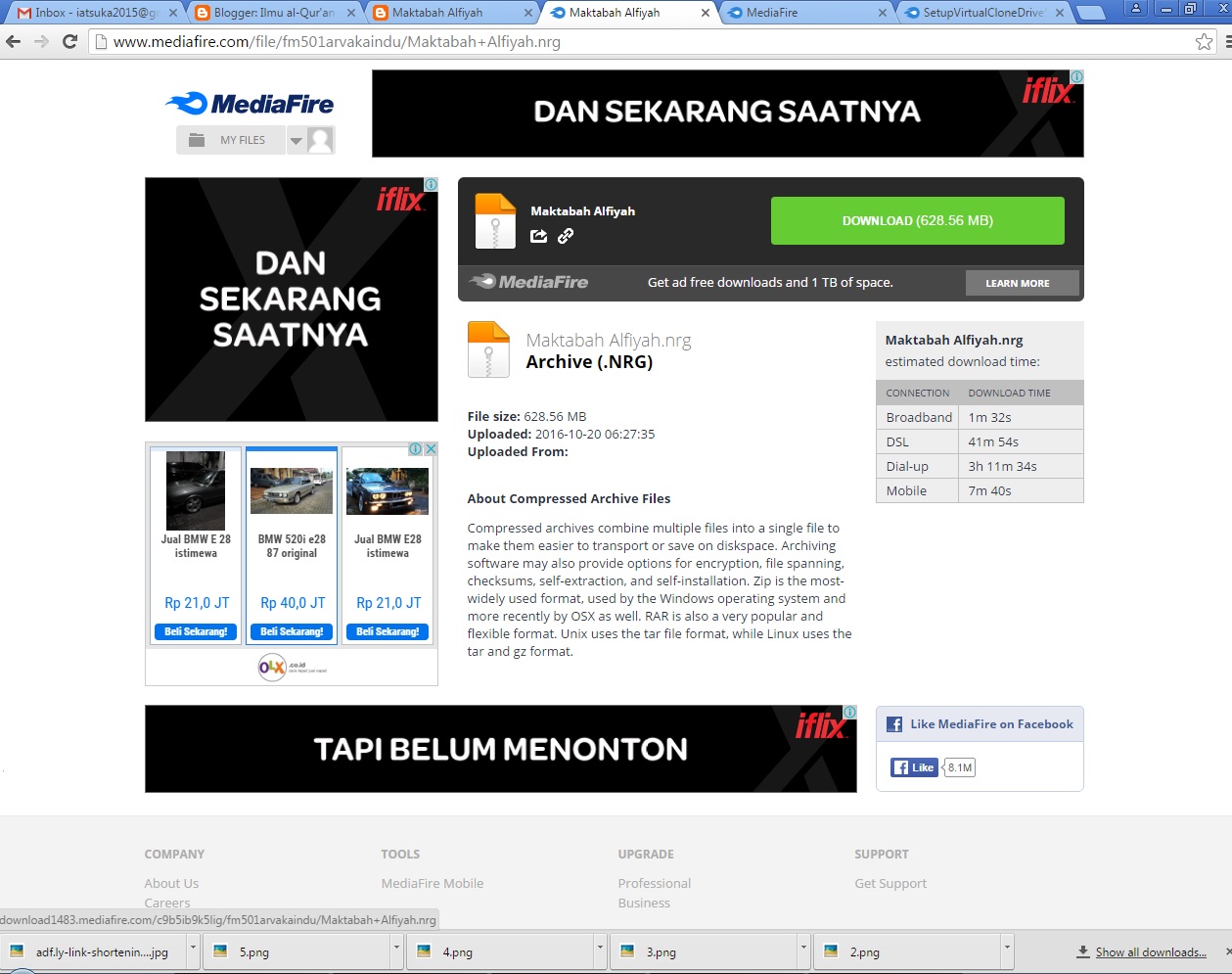
Task: Open the MediaFire Mobile footer link
Action: (x=433, y=883)
